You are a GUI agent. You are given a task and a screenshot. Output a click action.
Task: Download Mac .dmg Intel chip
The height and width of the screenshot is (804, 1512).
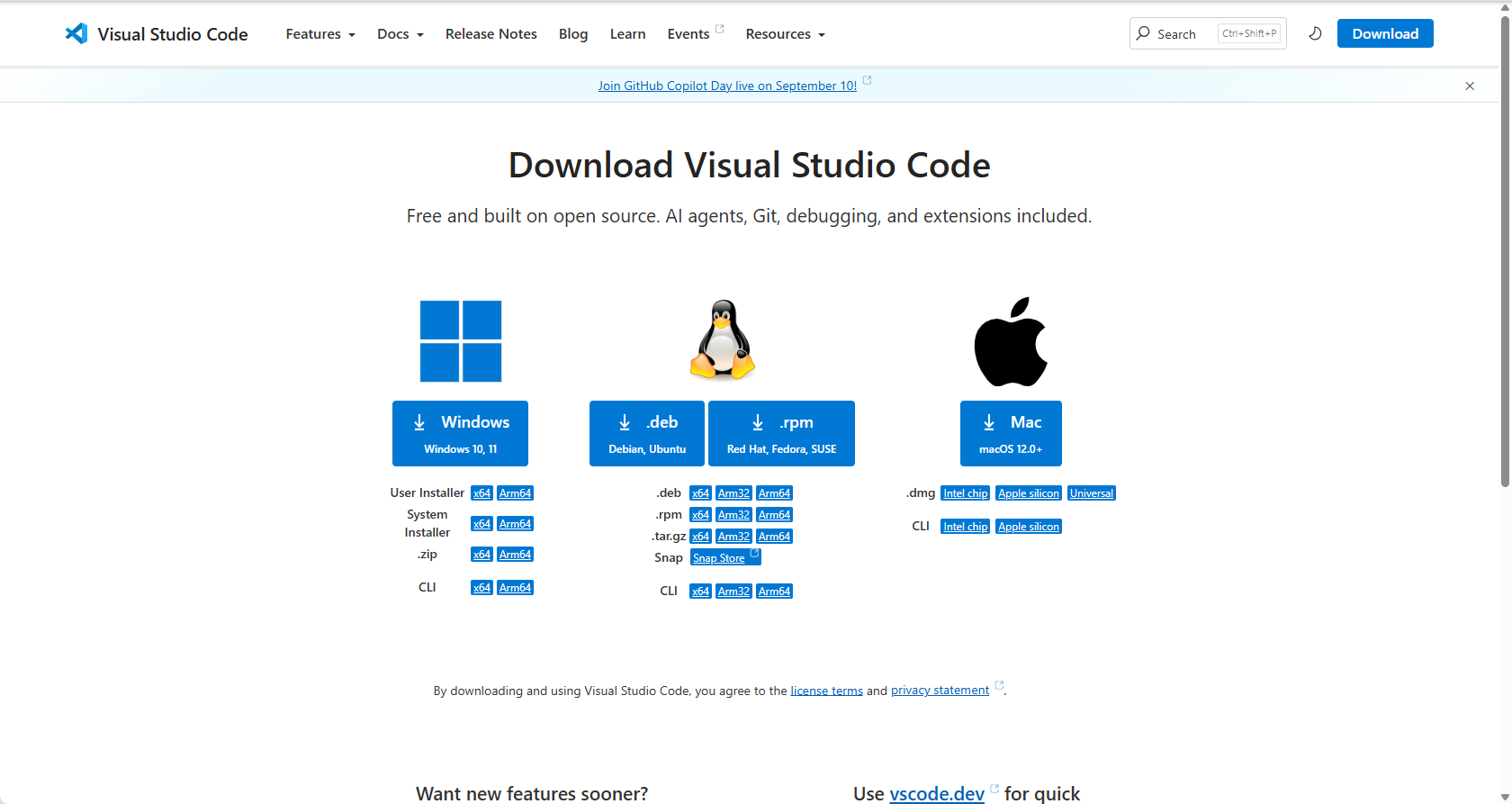coord(965,493)
